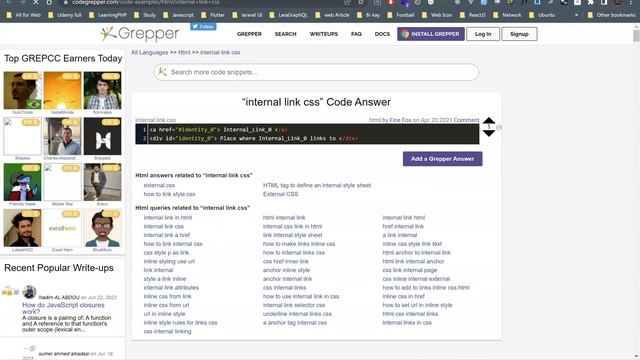Screen dimensions: 640x360
Task: Focus the Search more code snippets field
Action: (x=316, y=72)
